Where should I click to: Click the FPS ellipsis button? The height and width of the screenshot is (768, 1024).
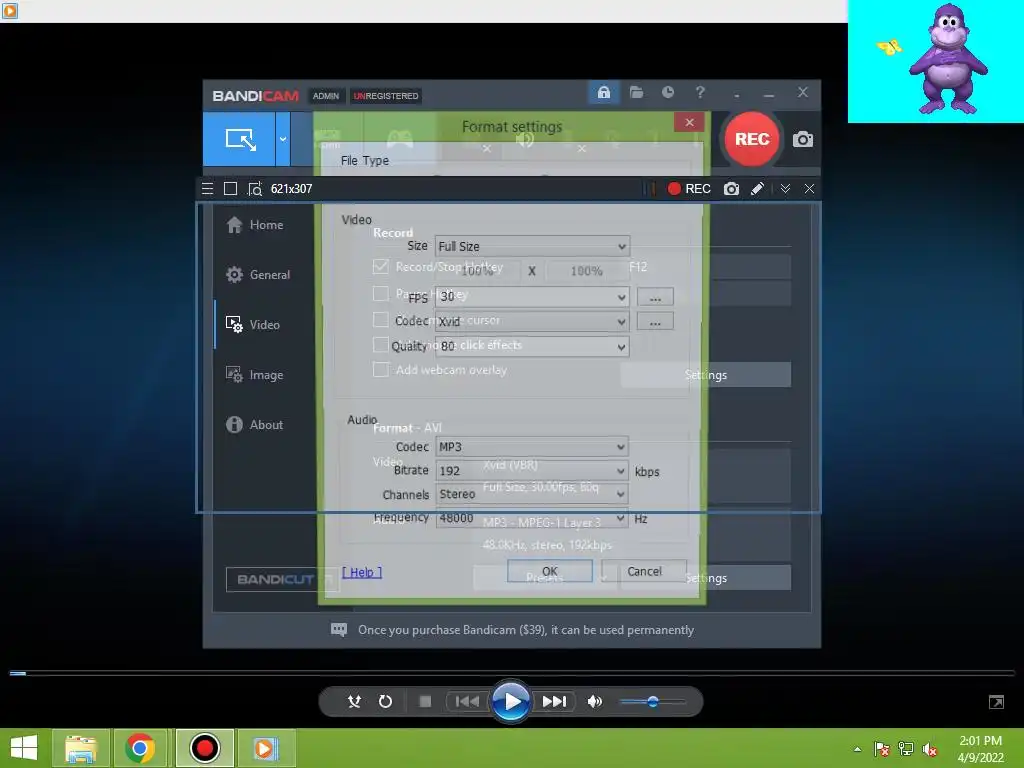point(655,297)
